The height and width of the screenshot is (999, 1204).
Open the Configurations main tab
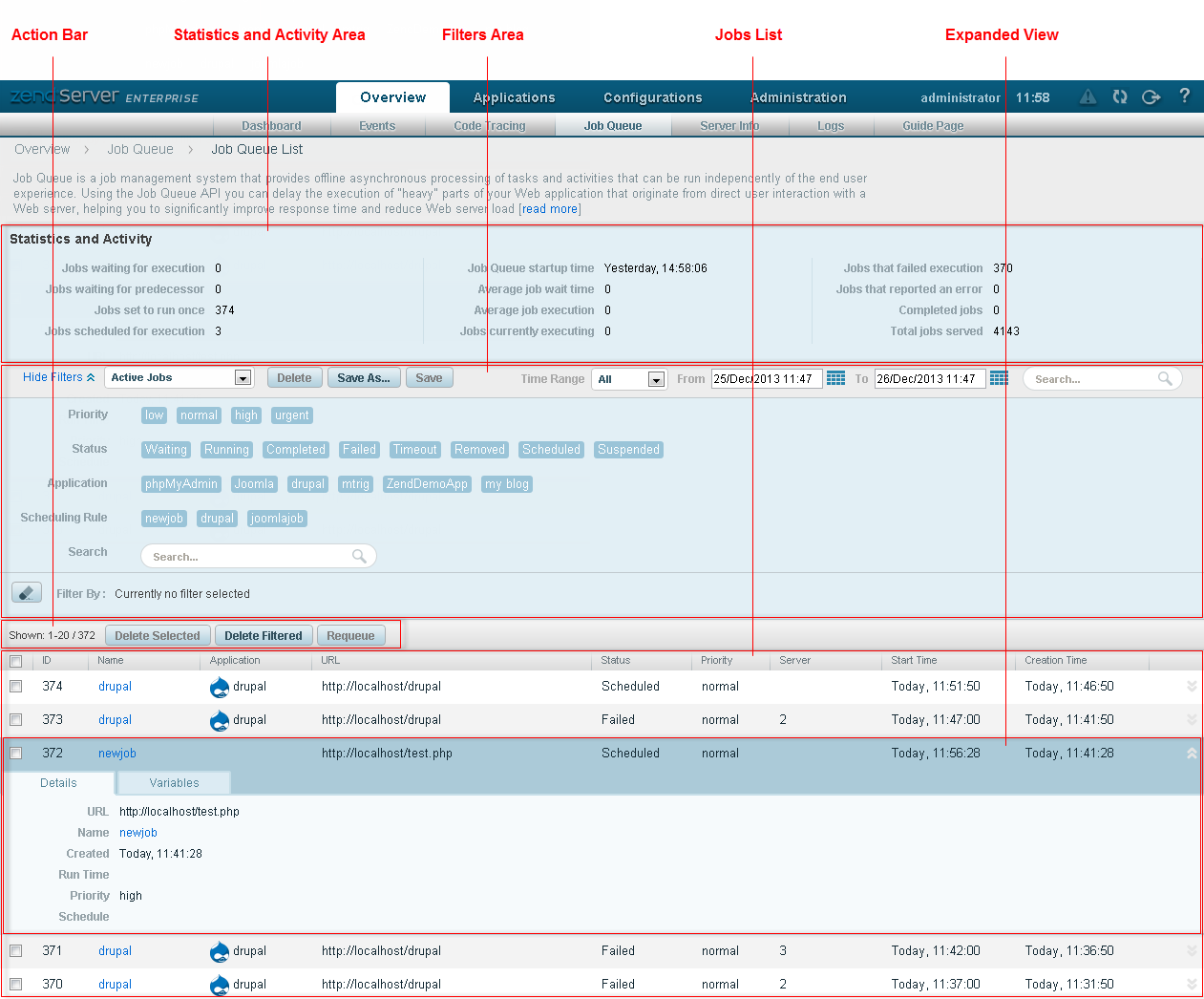pyautogui.click(x=652, y=97)
